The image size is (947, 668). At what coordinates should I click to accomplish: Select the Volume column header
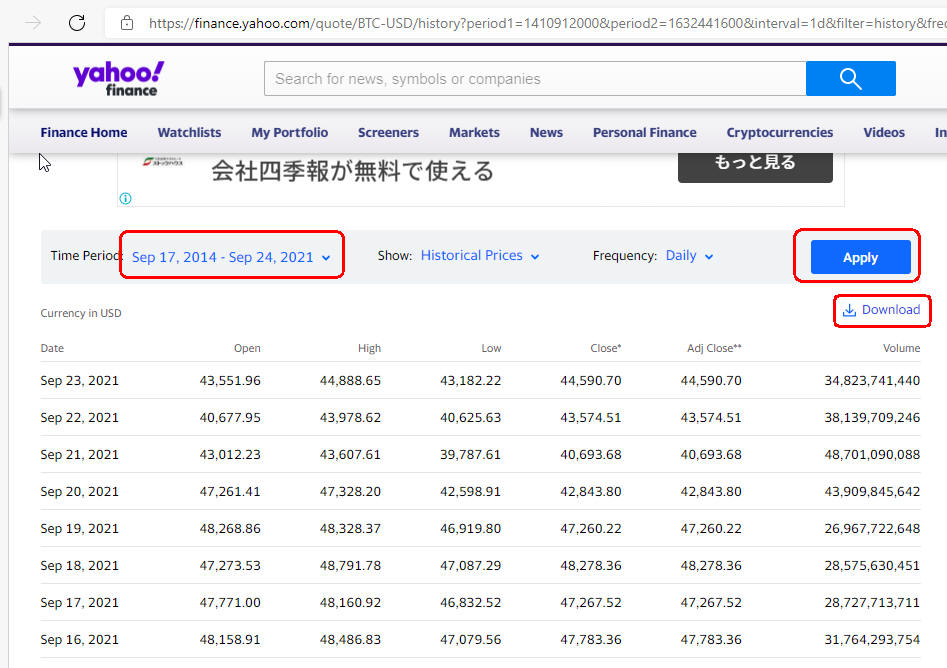click(x=901, y=348)
